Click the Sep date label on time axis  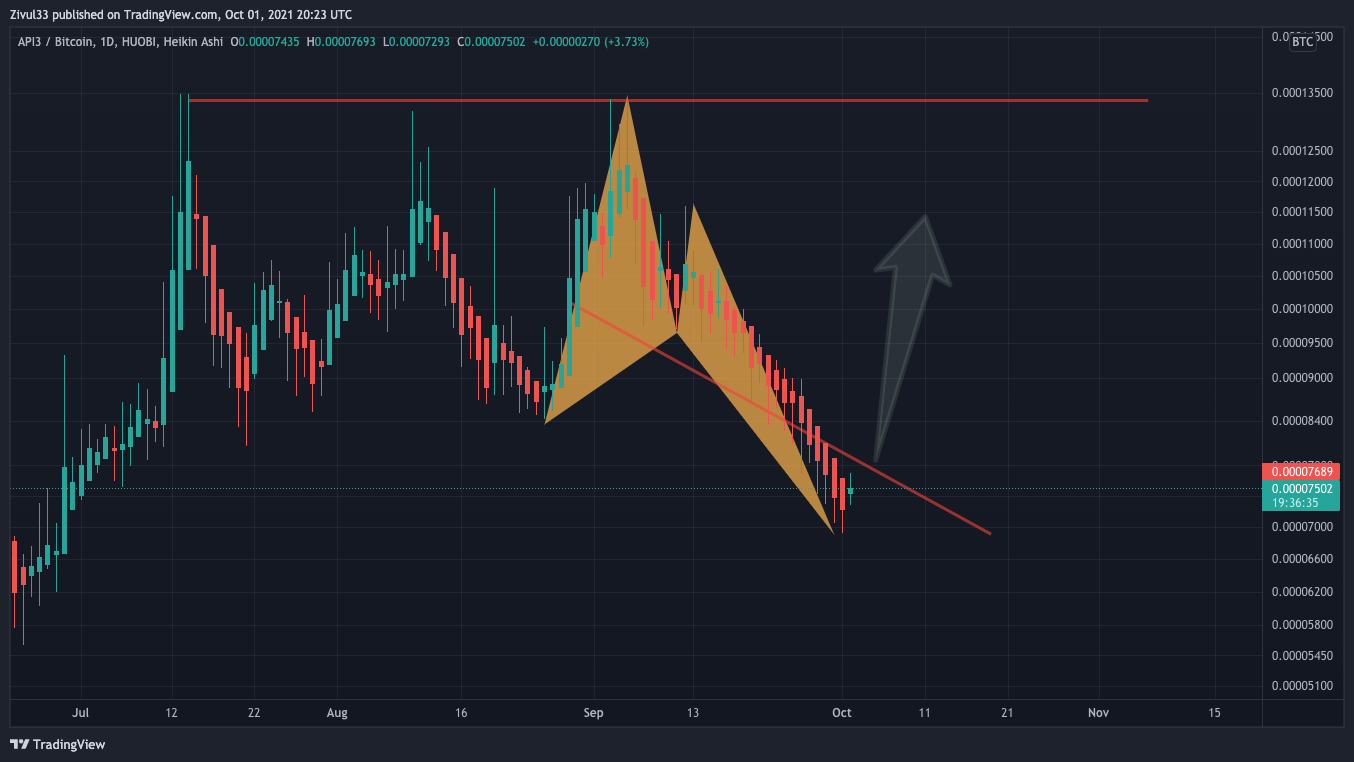coord(594,713)
